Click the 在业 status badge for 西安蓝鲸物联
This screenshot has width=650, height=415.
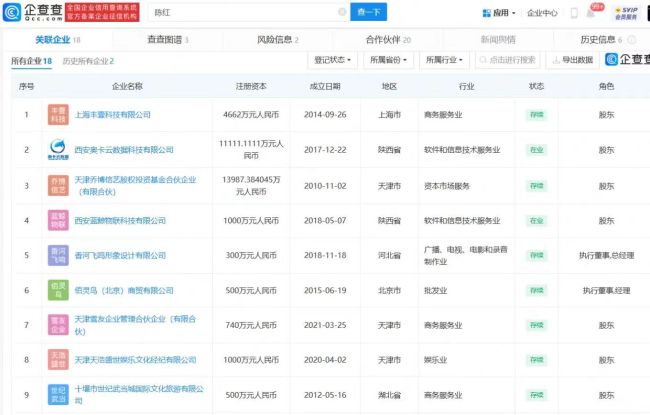click(537, 221)
